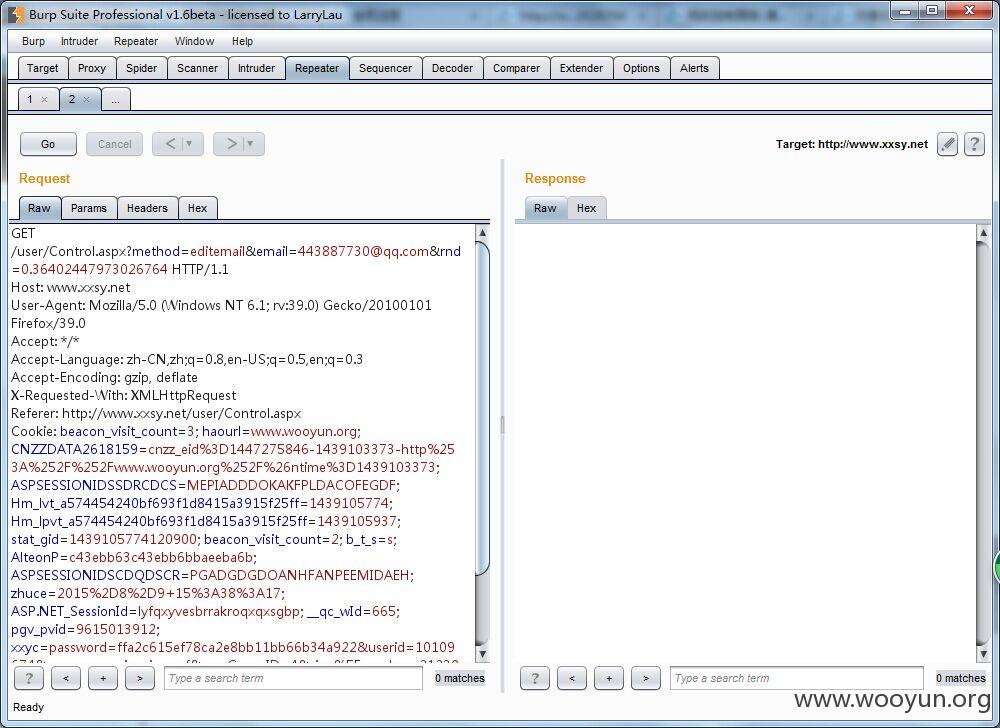
Task: Click the Referer header line
Action: tap(156, 413)
